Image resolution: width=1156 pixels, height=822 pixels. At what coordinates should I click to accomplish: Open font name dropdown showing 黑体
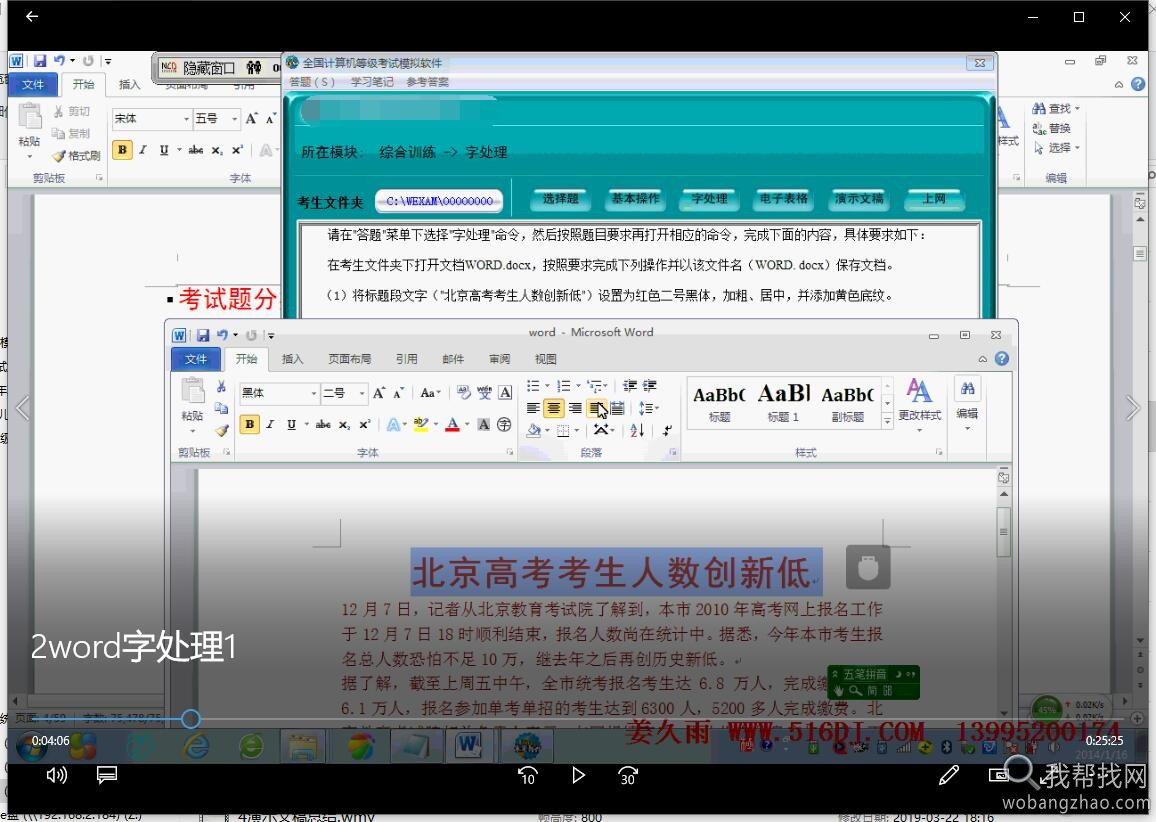(313, 393)
